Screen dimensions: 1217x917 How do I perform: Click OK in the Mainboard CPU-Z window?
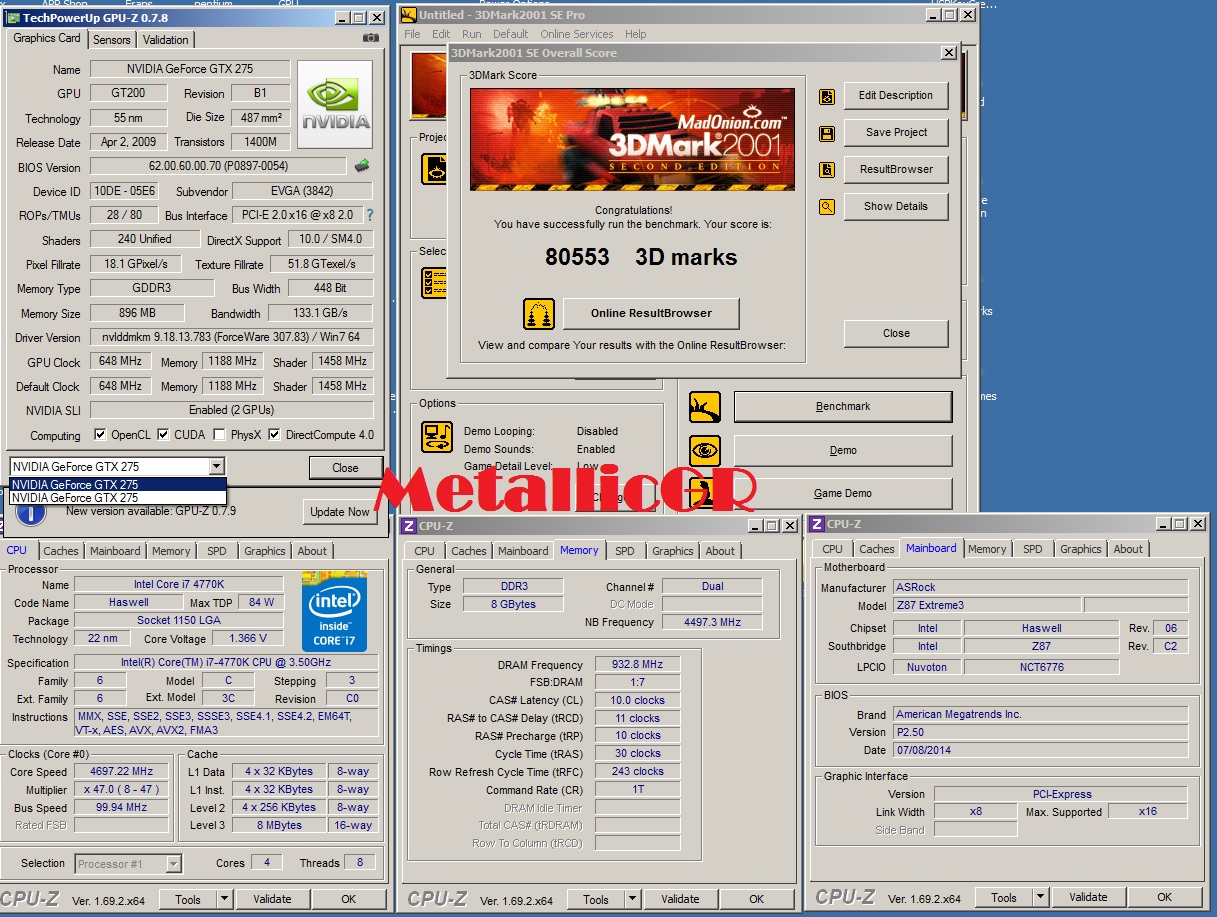pos(1165,897)
